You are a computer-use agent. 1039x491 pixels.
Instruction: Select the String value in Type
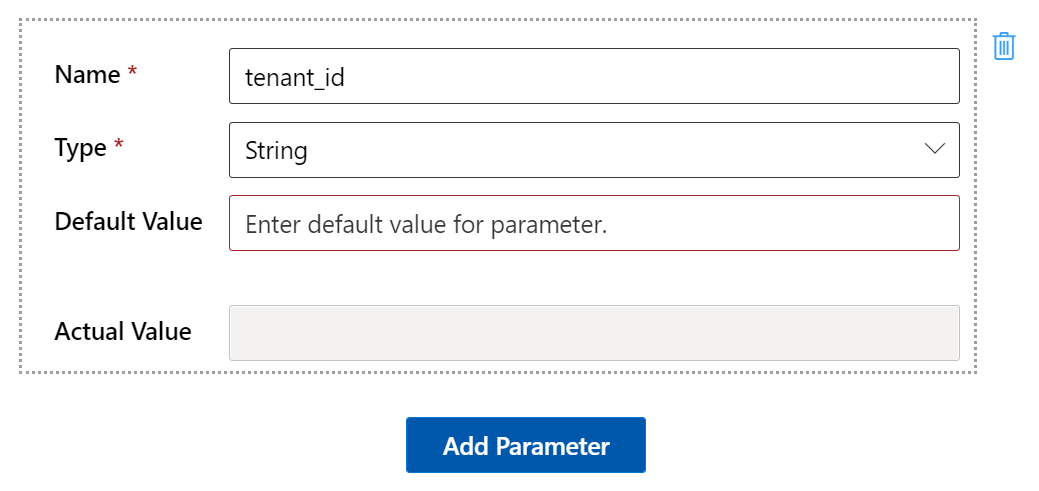coord(276,151)
